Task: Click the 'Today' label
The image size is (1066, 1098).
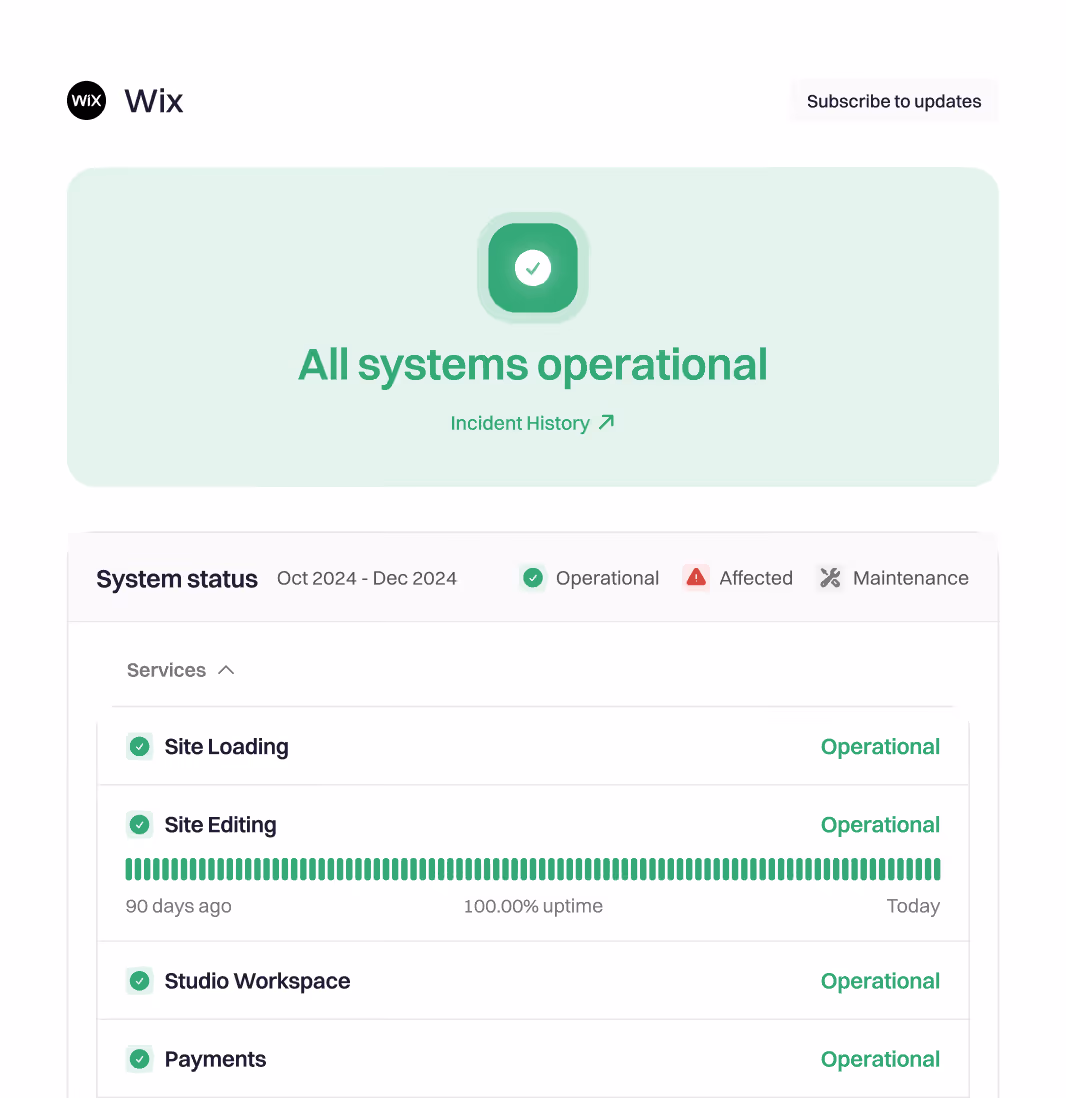Action: click(x=913, y=906)
